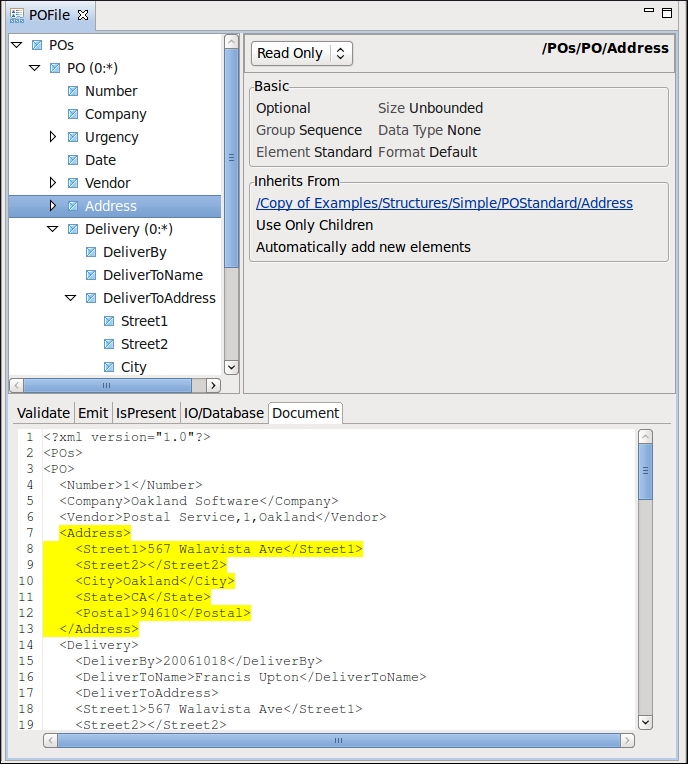Click the element icon beside Street1
This screenshot has height=764, width=688.
[x=109, y=321]
